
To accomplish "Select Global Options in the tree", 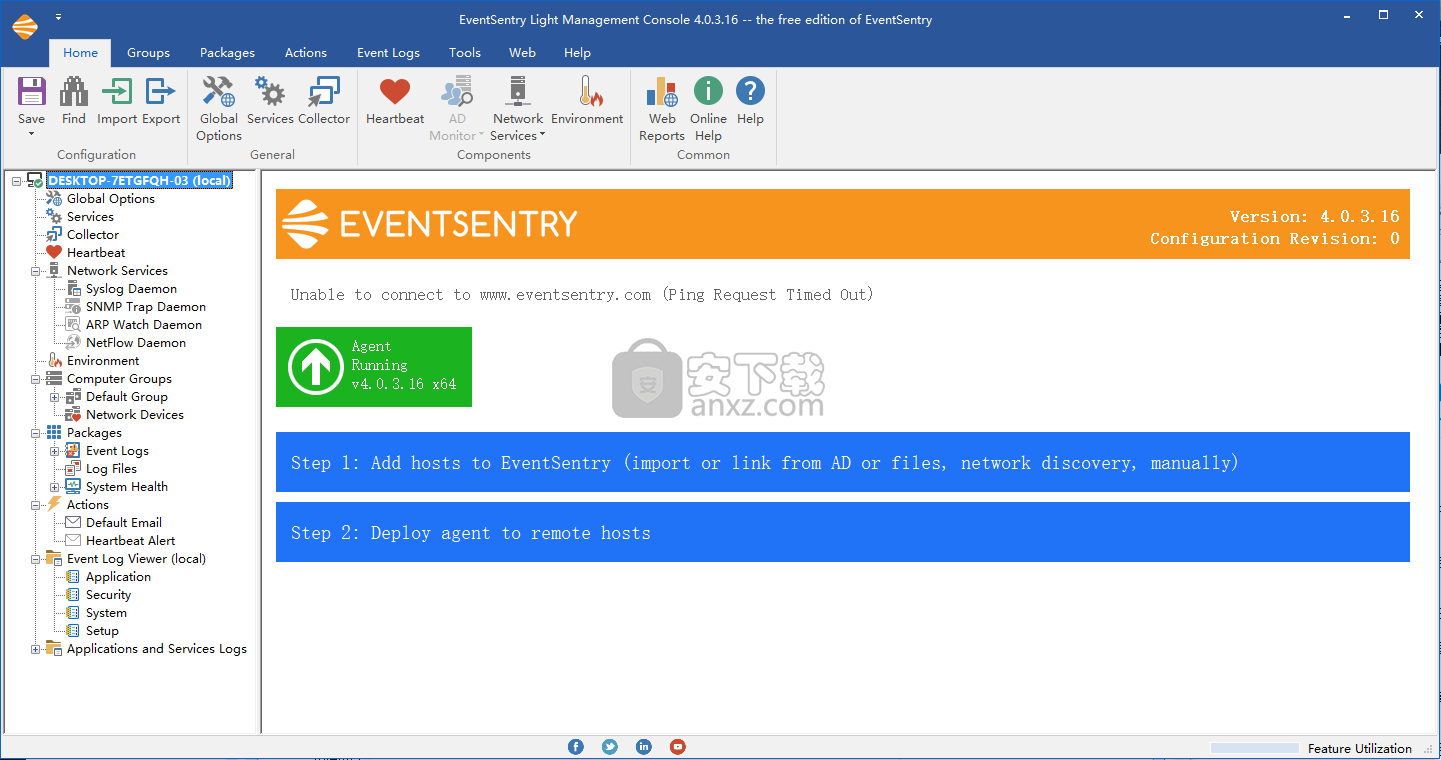I will pyautogui.click(x=111, y=199).
